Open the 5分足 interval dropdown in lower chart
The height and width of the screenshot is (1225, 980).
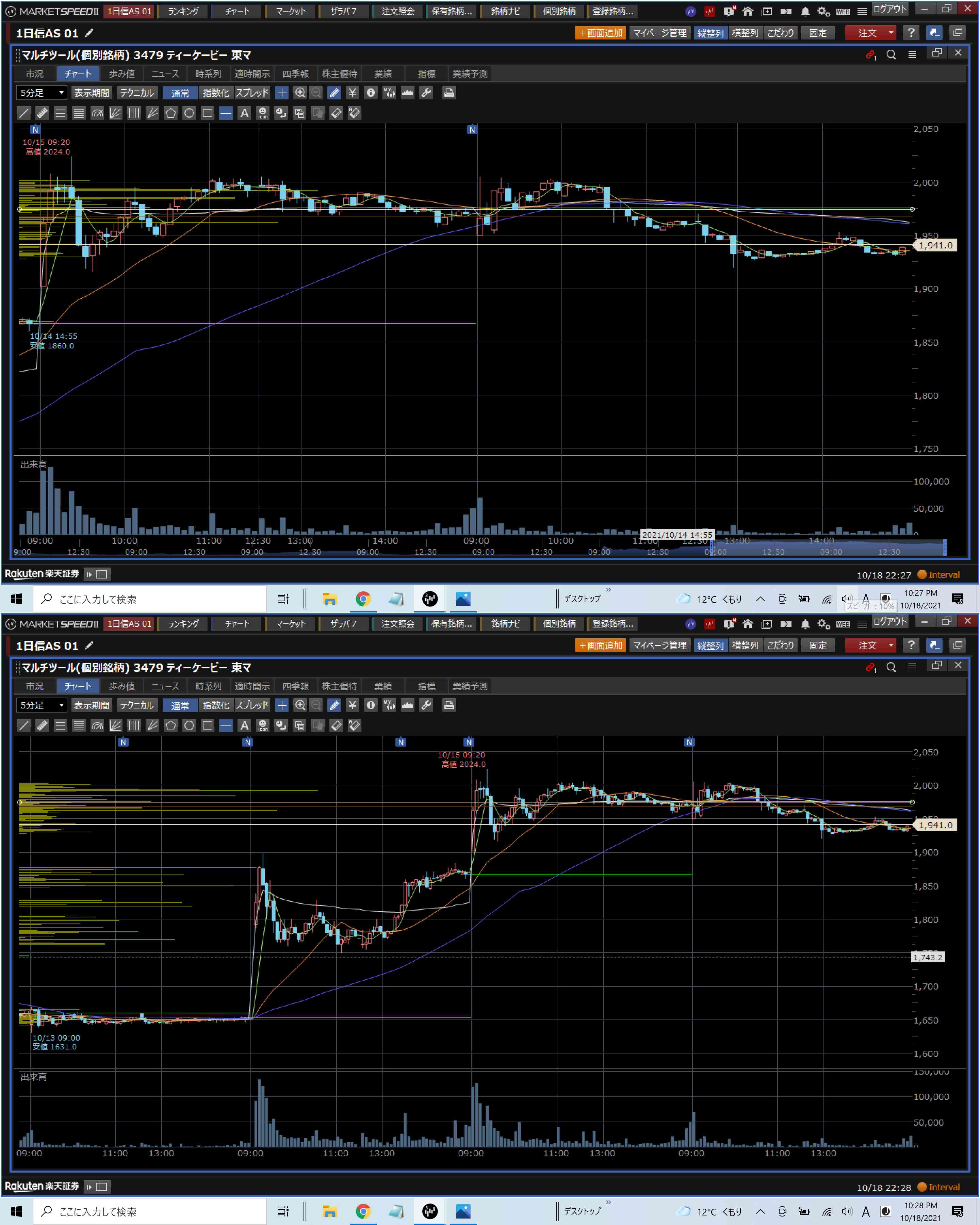click(x=61, y=705)
